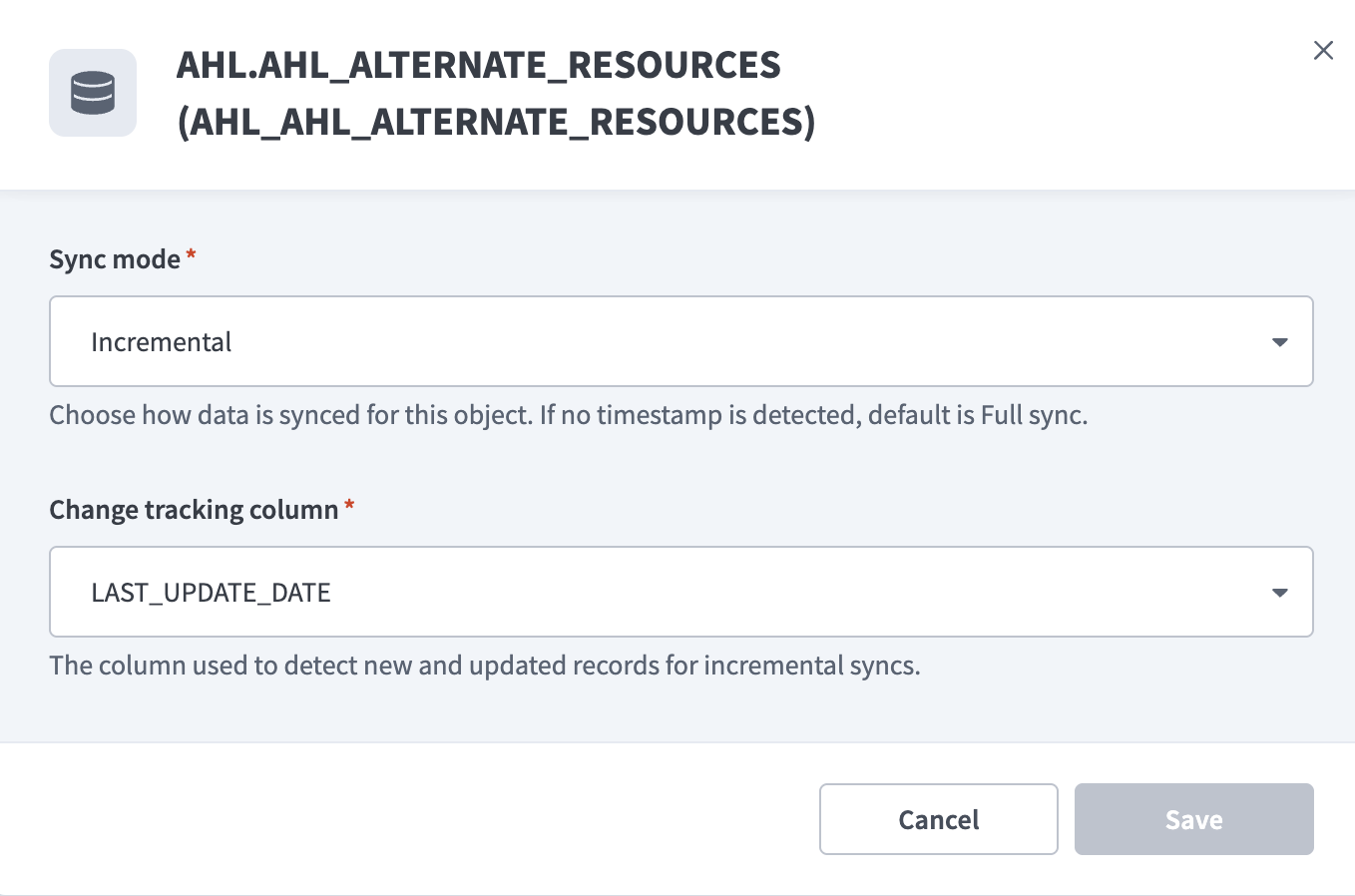The image size is (1355, 896).
Task: Click the asterisk beside Change tracking column
Action: click(x=349, y=509)
